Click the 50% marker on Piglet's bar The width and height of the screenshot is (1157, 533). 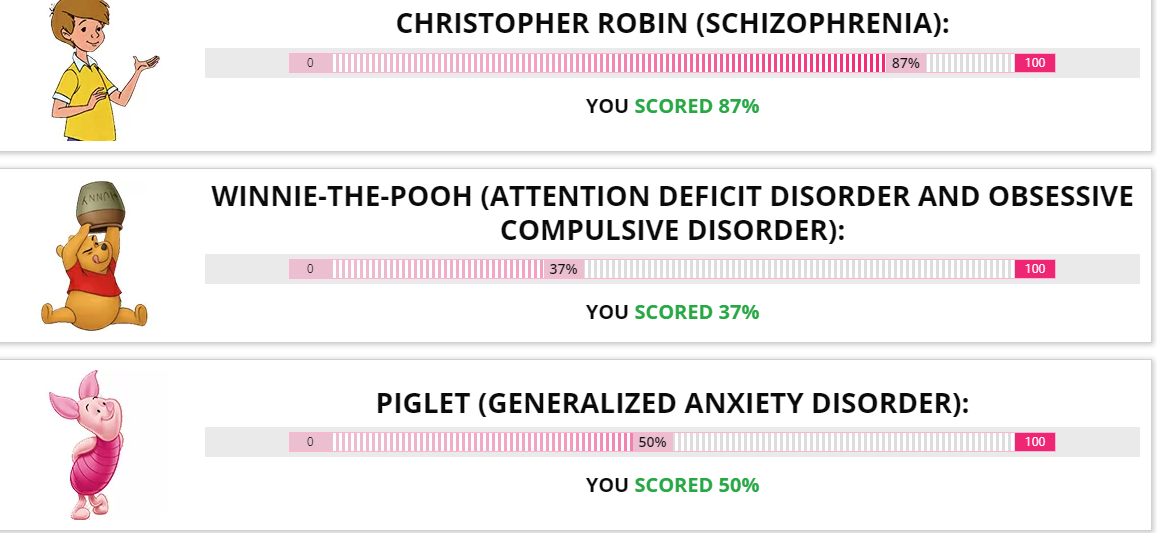(652, 441)
